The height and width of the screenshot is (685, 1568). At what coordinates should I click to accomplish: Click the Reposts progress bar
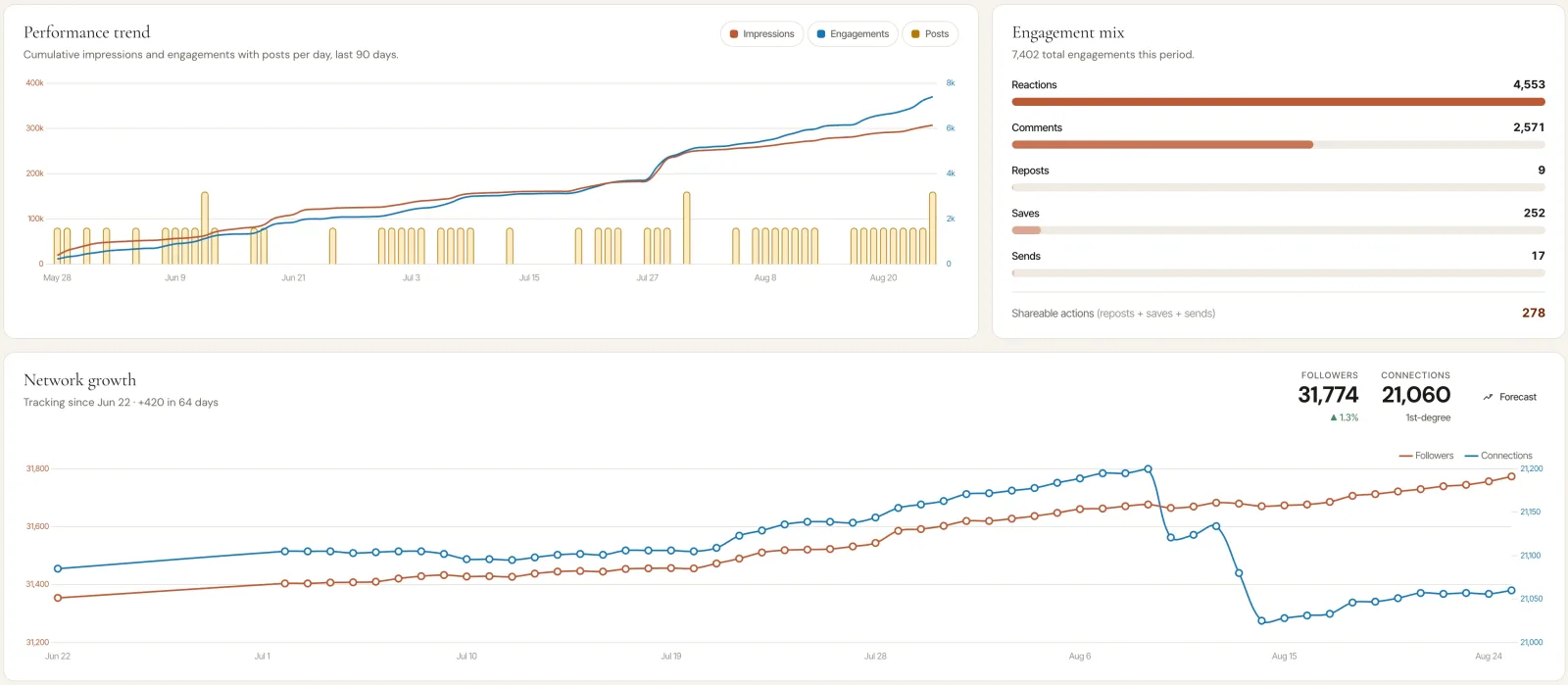click(1278, 187)
